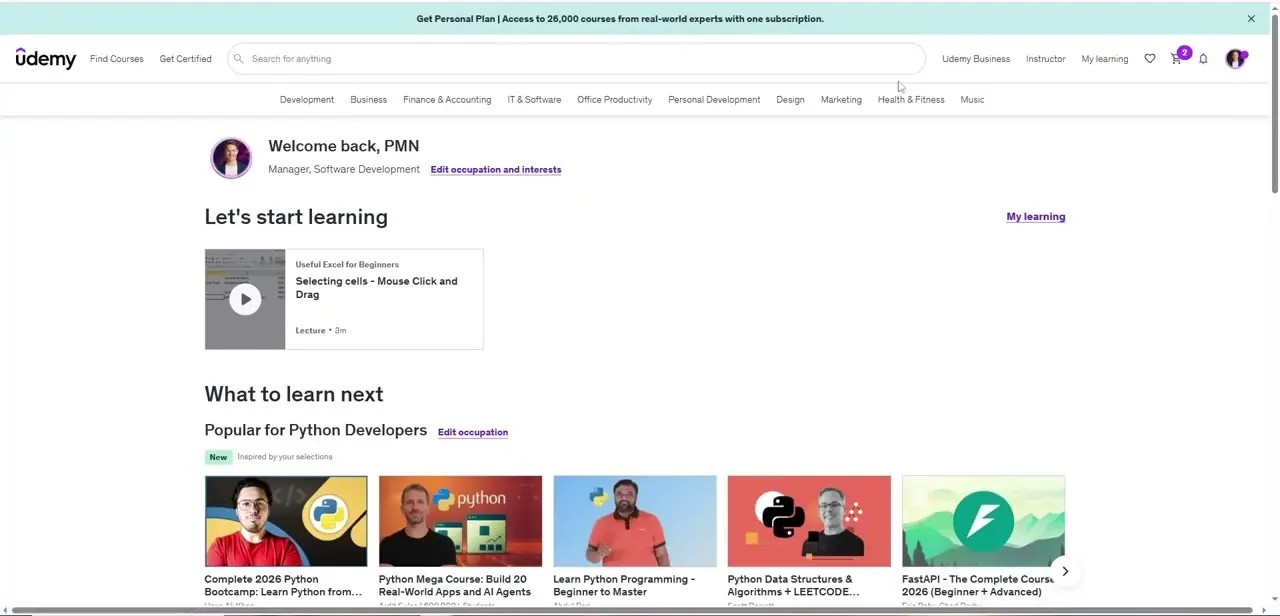Viewport: 1280px width, 616px height.
Task: Select the Office Productivity category
Action: [x=615, y=100]
